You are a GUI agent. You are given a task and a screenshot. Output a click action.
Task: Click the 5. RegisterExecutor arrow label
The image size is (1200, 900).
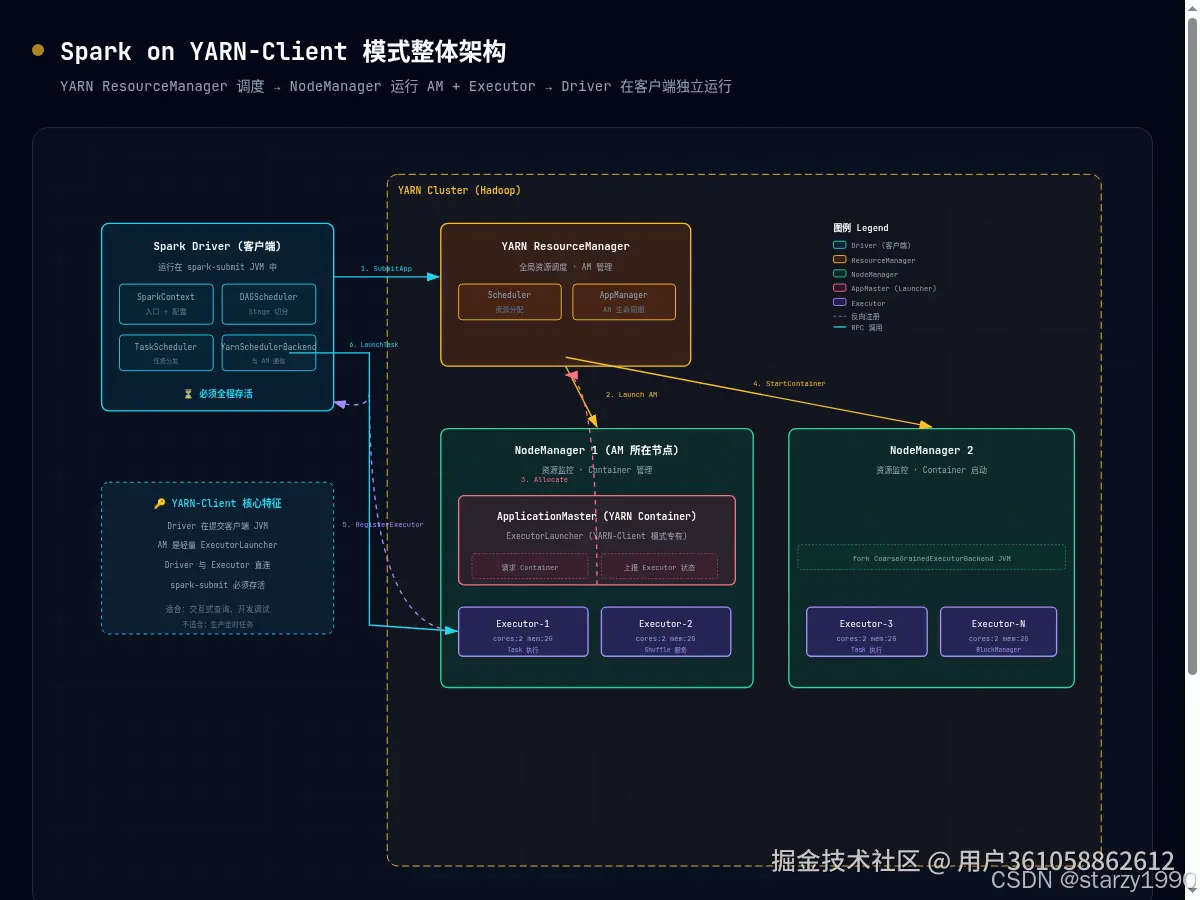pos(382,525)
